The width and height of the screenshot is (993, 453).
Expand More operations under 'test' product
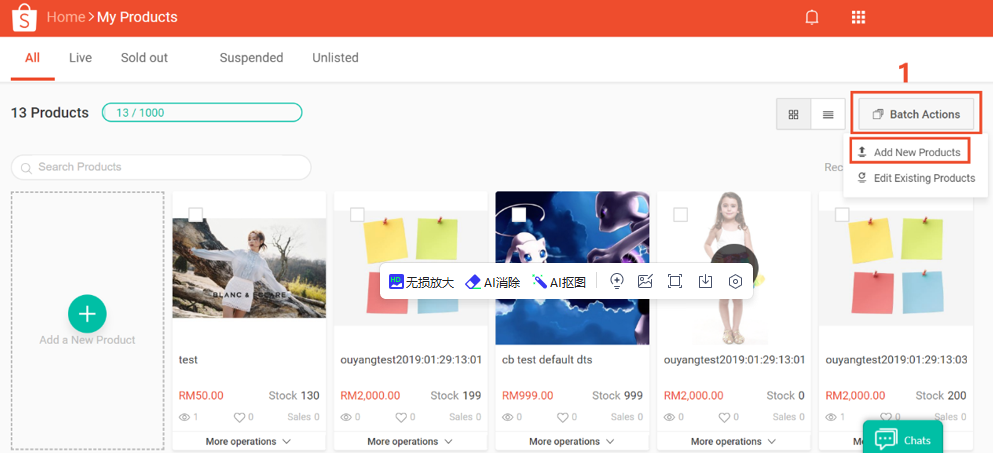coord(248,441)
